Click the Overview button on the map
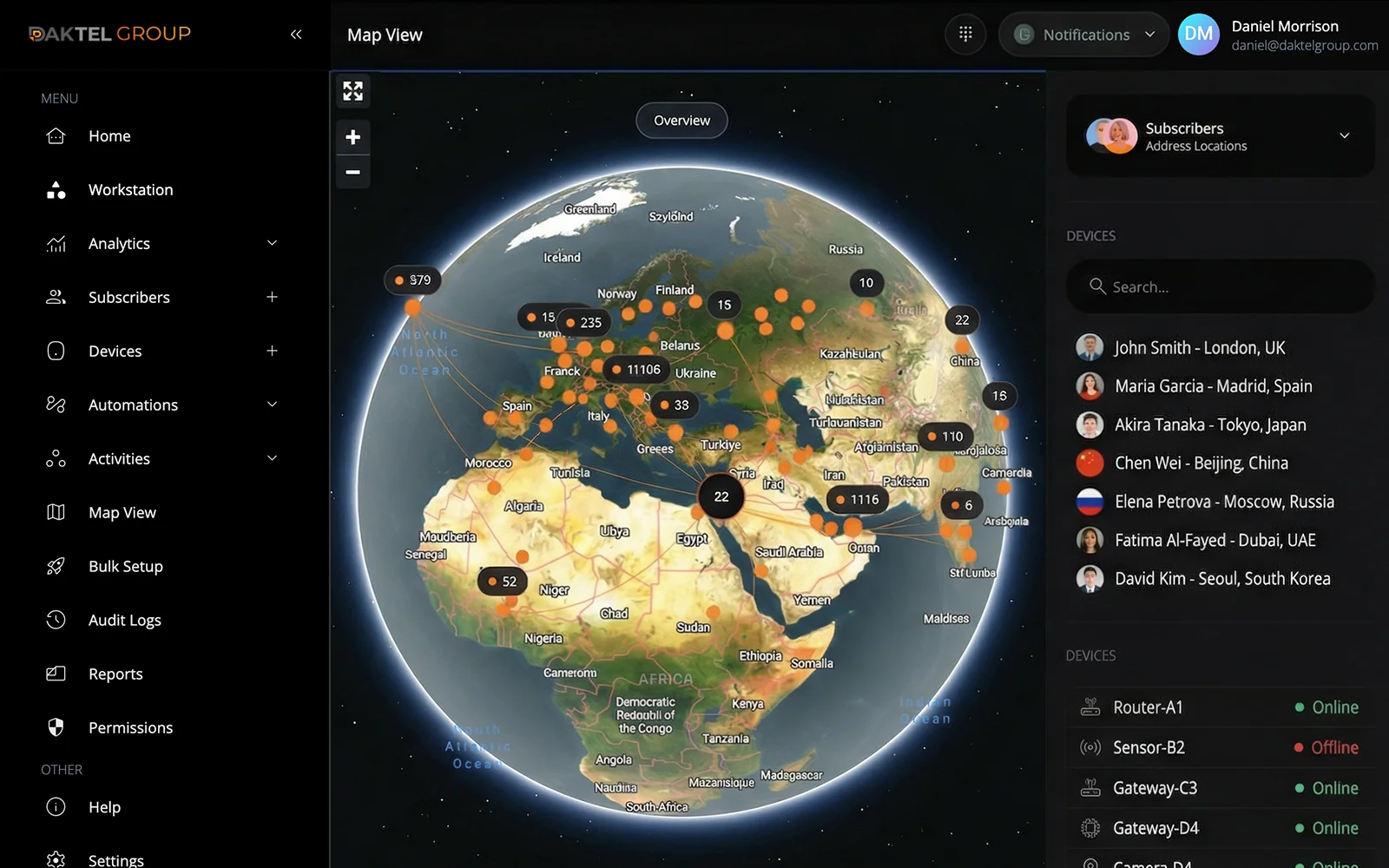Image resolution: width=1389 pixels, height=868 pixels. [681, 121]
